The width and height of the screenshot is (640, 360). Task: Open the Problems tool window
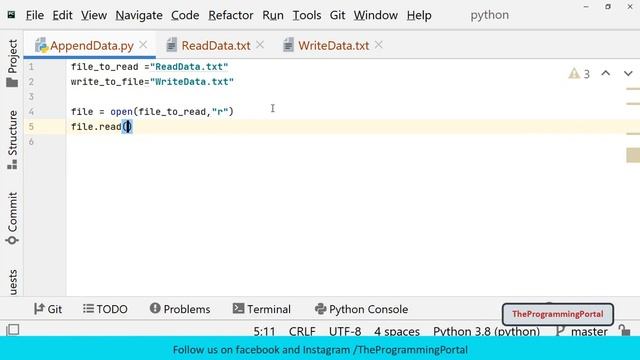point(180,309)
